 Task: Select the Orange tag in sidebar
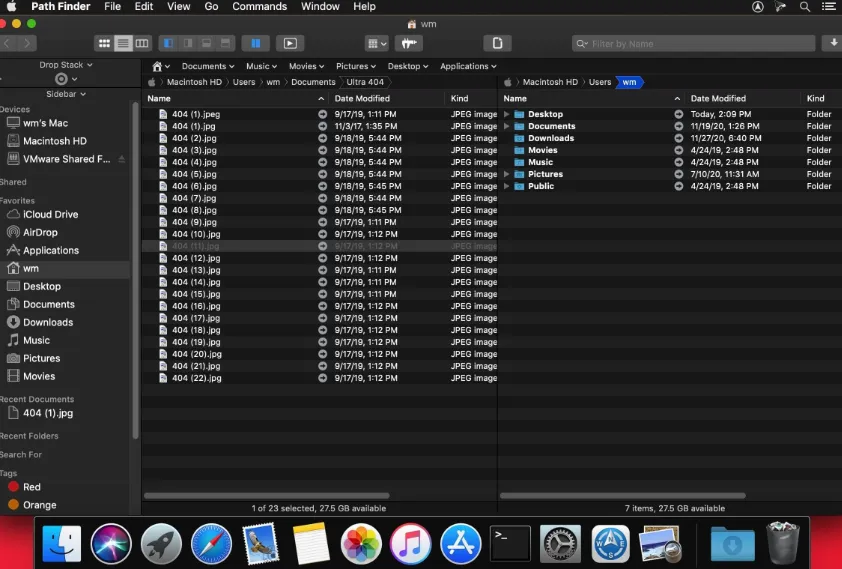click(x=32, y=505)
